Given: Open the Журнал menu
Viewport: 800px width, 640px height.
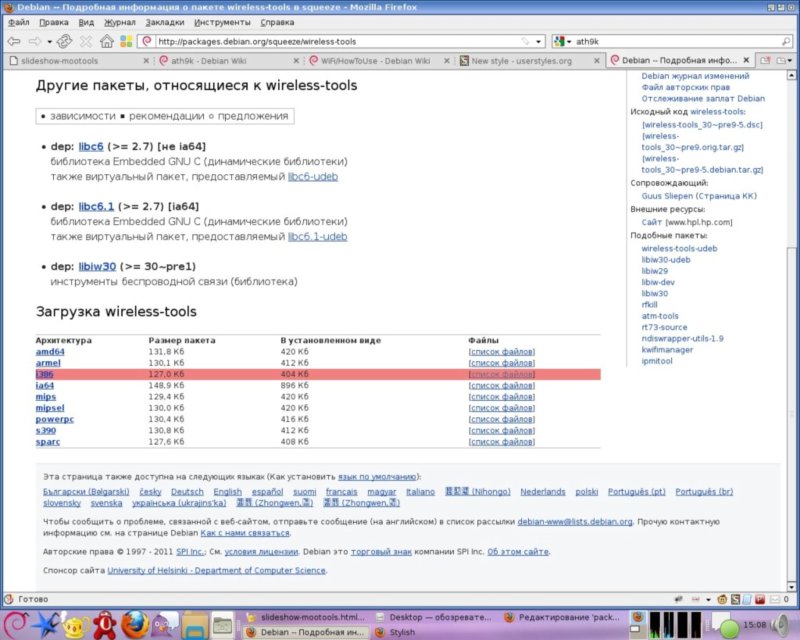Looking at the screenshot, I should (119, 22).
